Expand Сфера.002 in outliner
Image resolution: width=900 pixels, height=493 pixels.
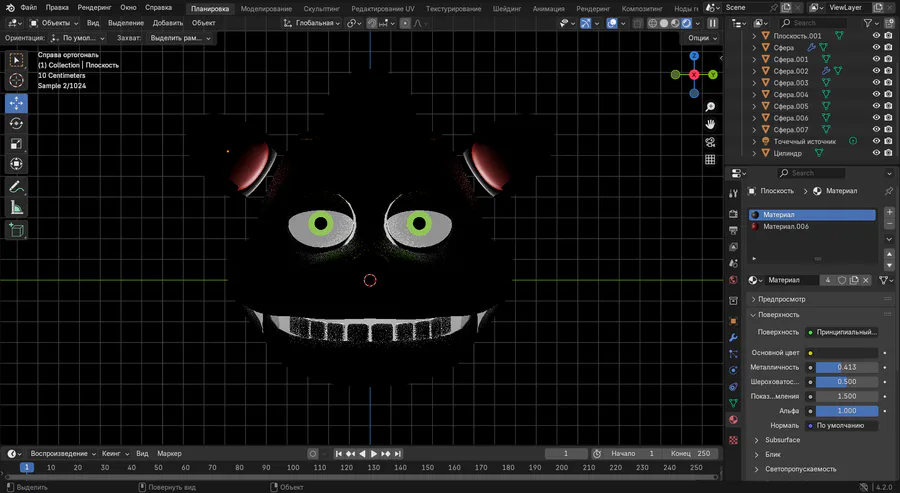pyautogui.click(x=754, y=71)
